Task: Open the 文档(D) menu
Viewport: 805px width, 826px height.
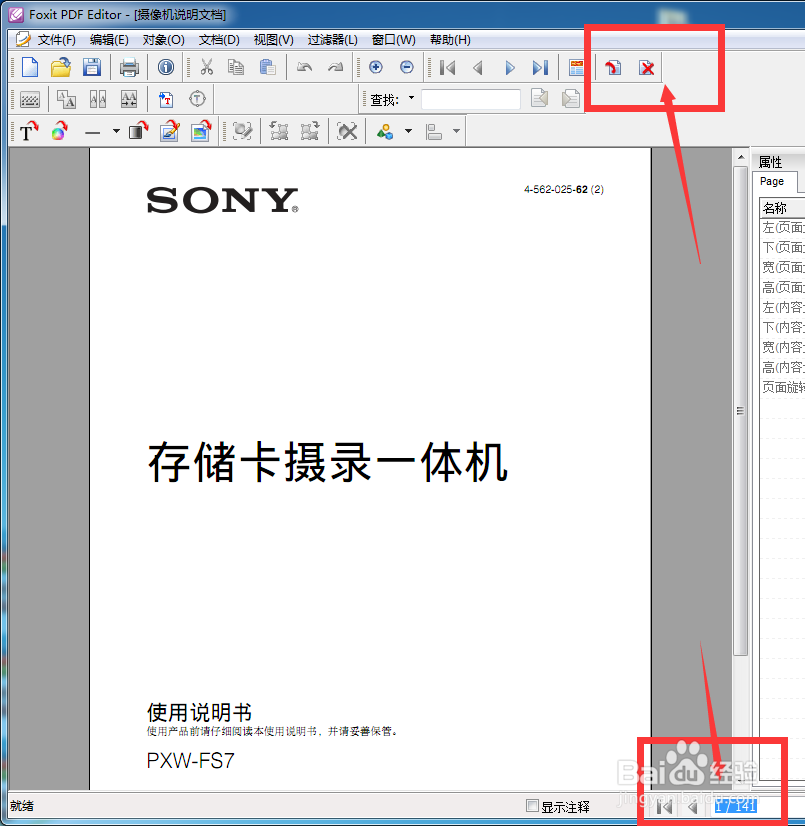Action: coord(219,40)
